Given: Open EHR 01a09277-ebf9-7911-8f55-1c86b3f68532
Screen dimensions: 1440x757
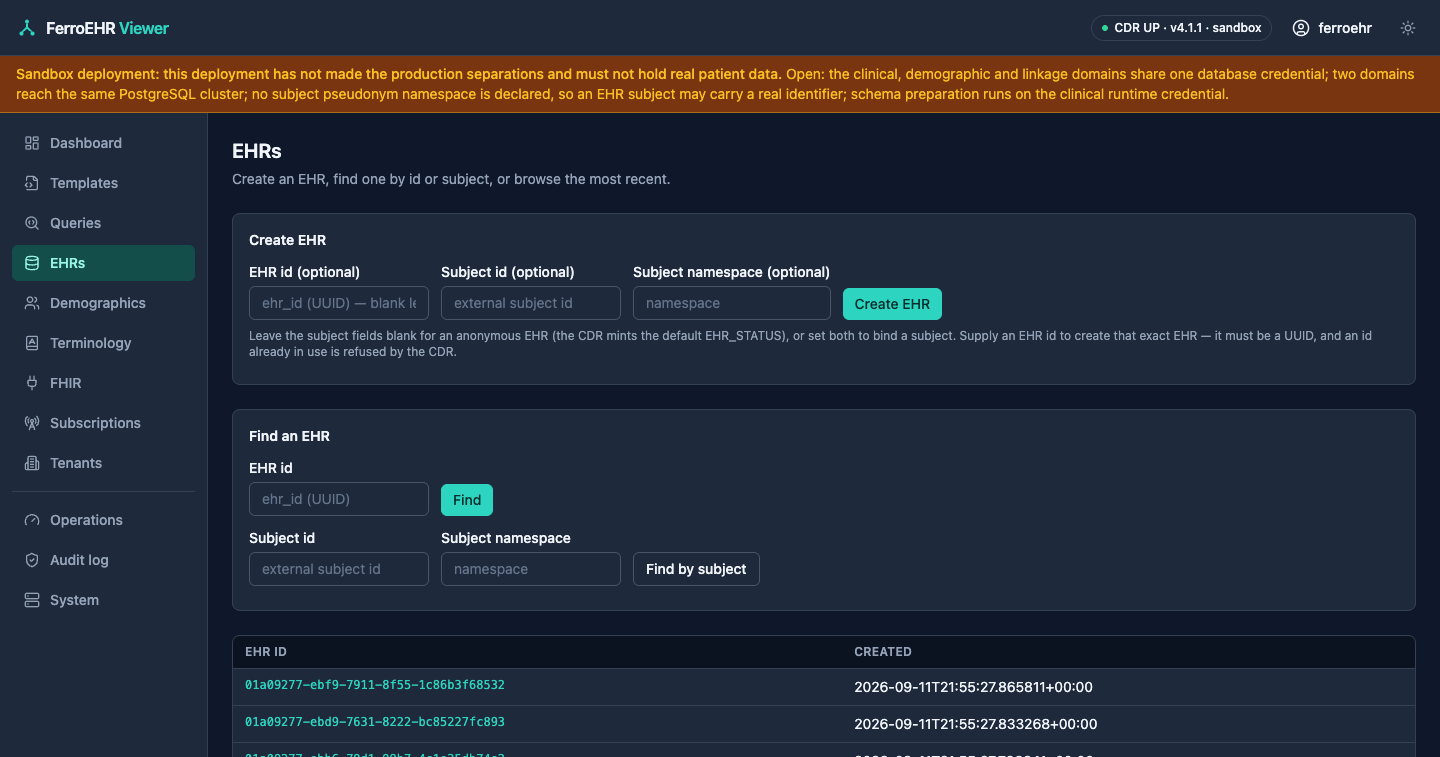Looking at the screenshot, I should pyautogui.click(x=375, y=685).
